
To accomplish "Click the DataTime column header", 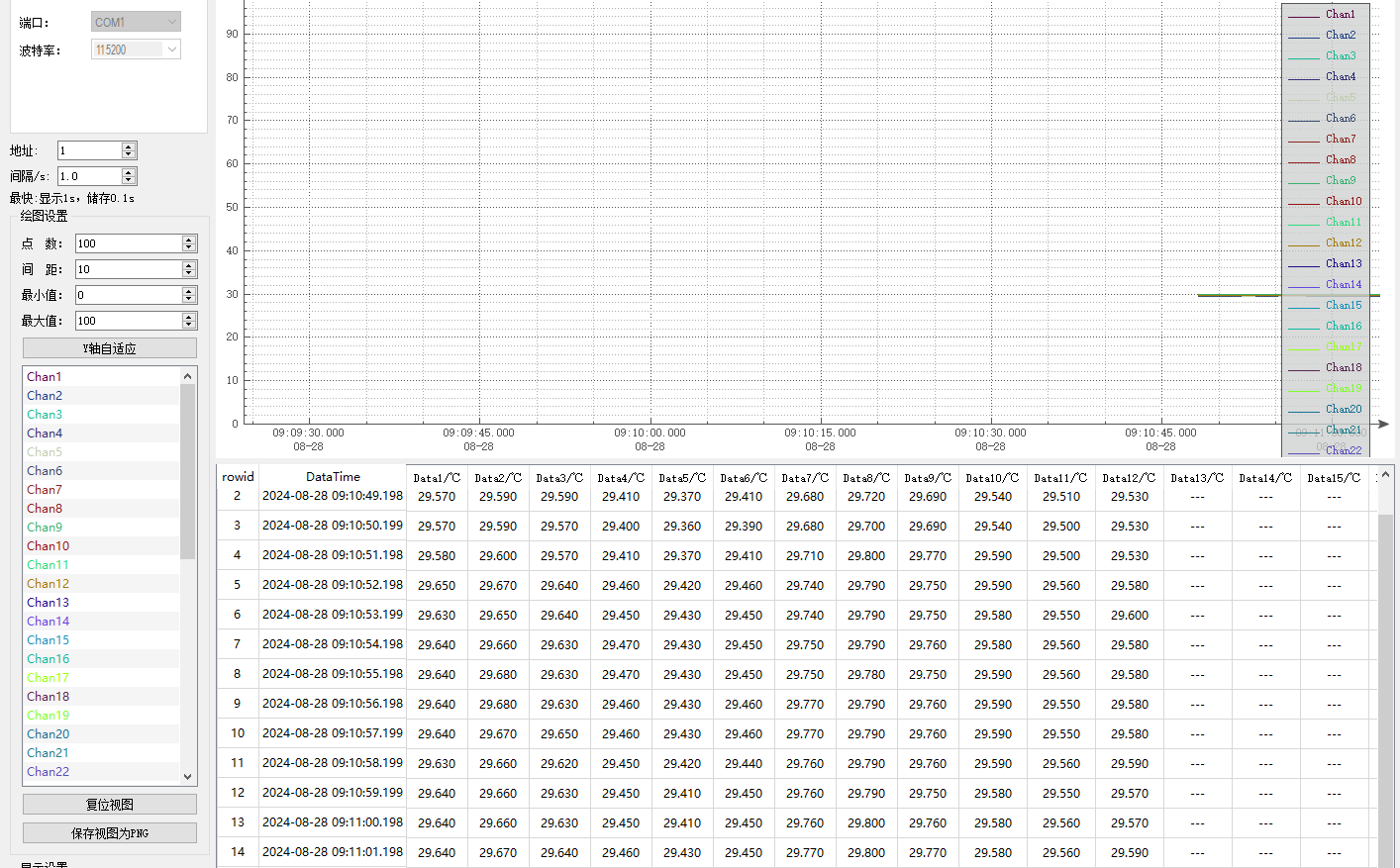I will coord(333,477).
